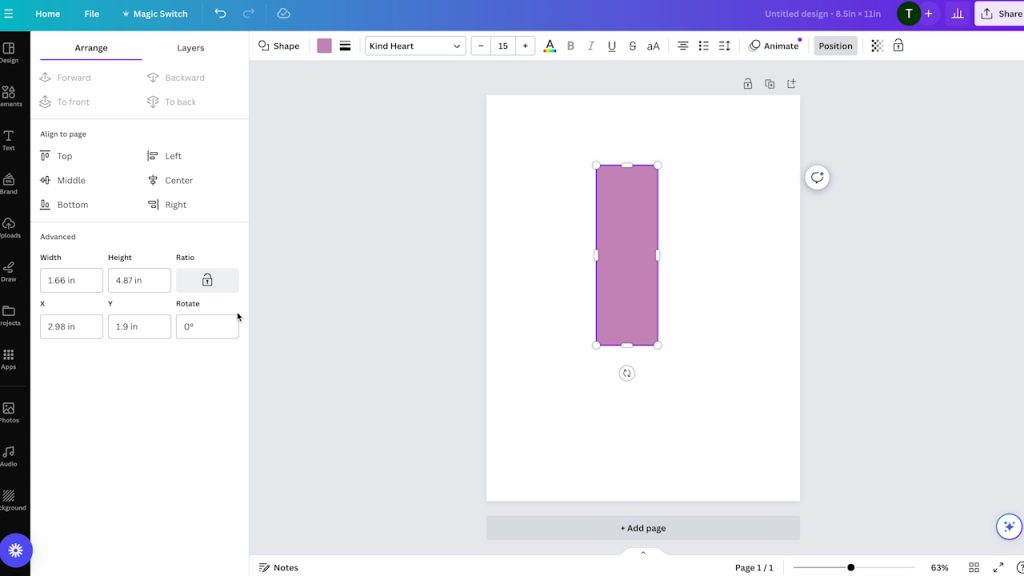Toggle italic text formatting
This screenshot has width=1024, height=576.
point(591,46)
